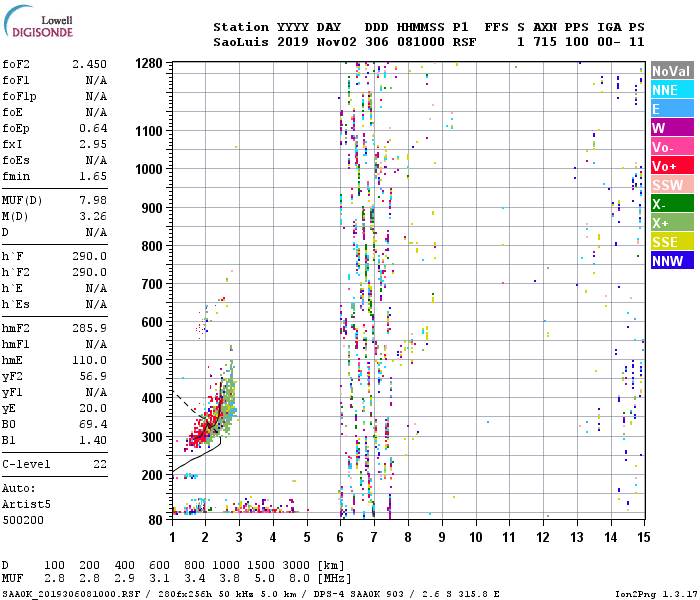The image size is (700, 600).
Task: Select the NNW blue legend swatch
Action: [x=672, y=261]
